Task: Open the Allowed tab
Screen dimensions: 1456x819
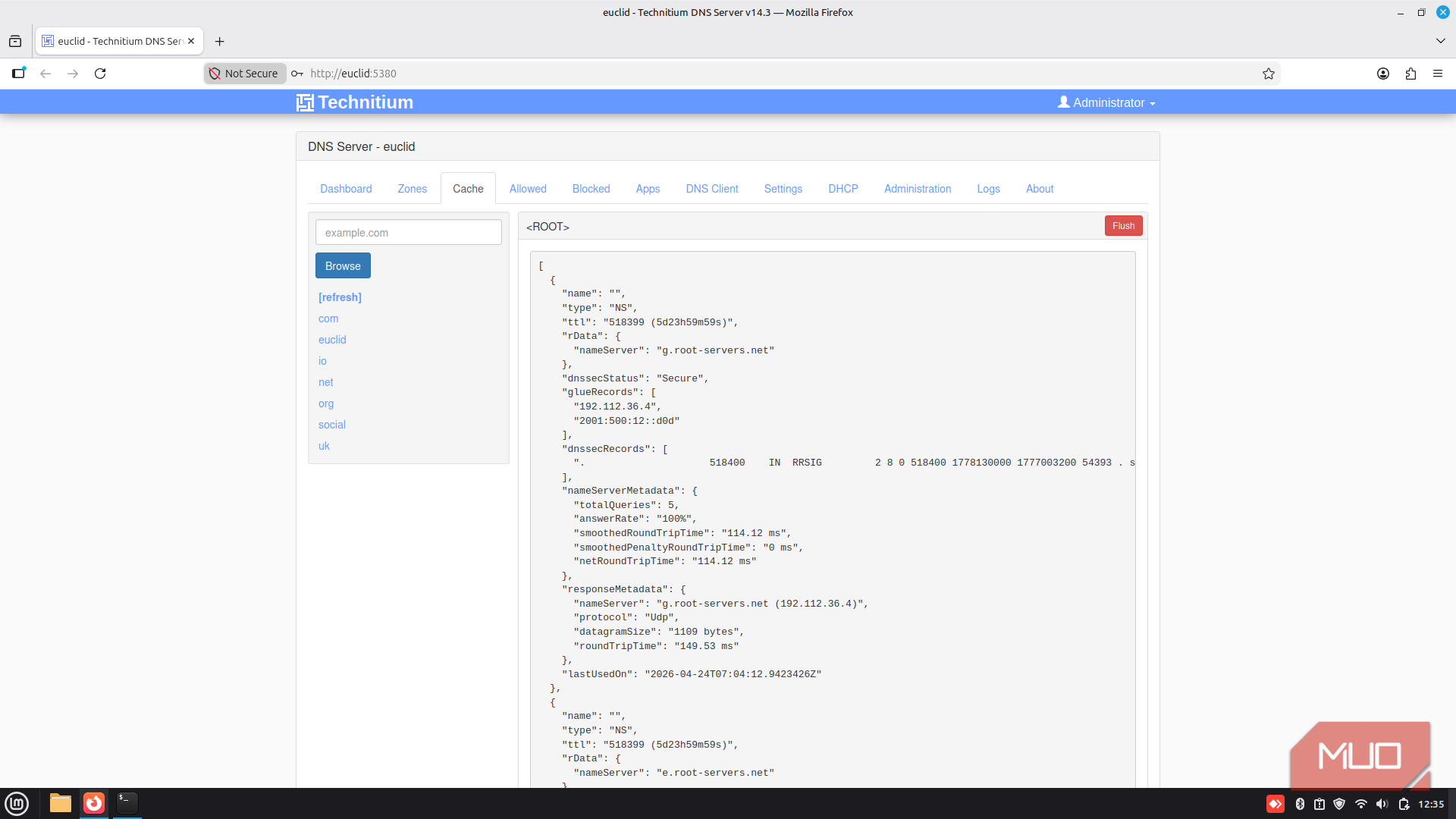Action: (x=528, y=189)
